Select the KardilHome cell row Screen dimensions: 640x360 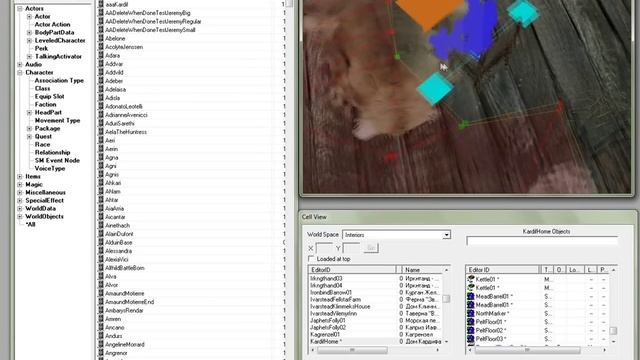click(x=375, y=342)
